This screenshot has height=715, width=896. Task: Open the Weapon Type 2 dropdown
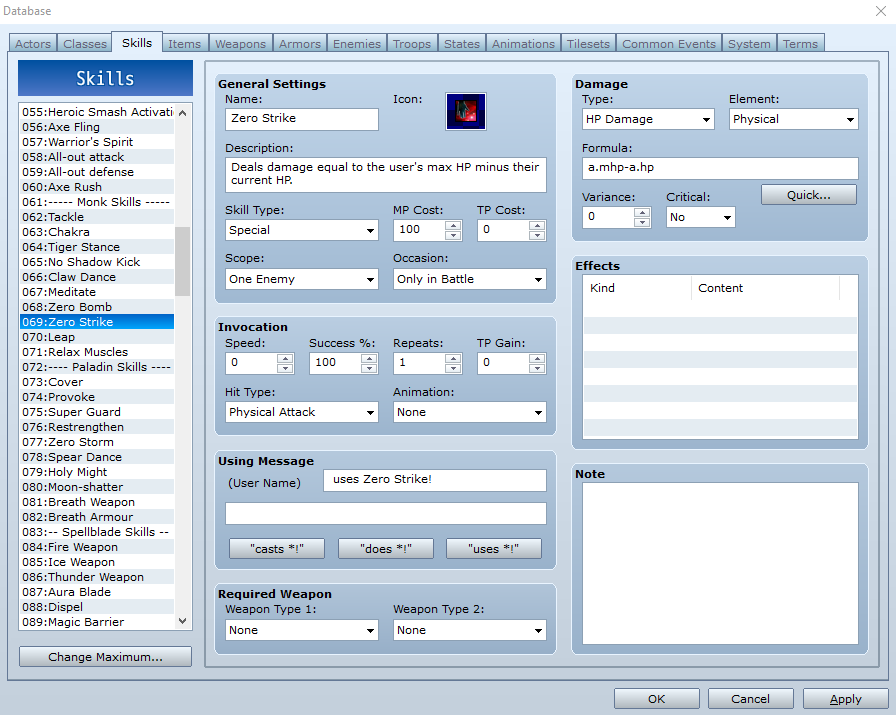[470, 630]
